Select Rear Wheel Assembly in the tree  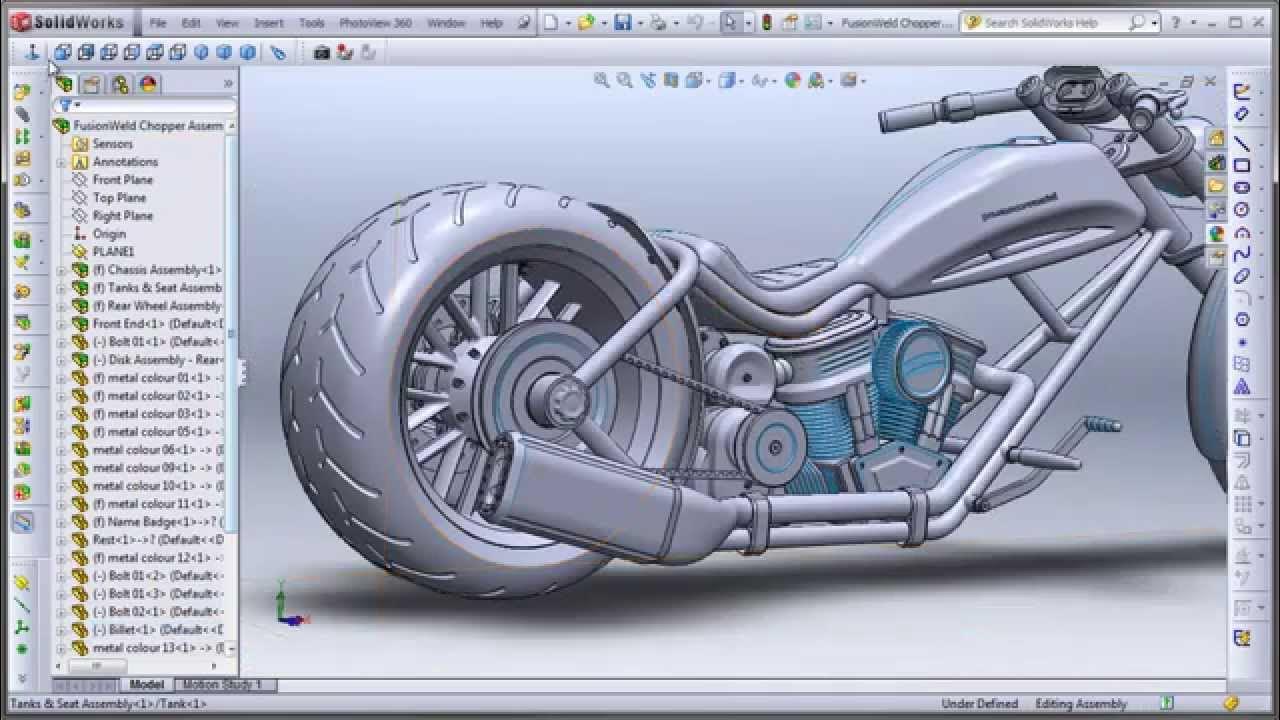157,306
